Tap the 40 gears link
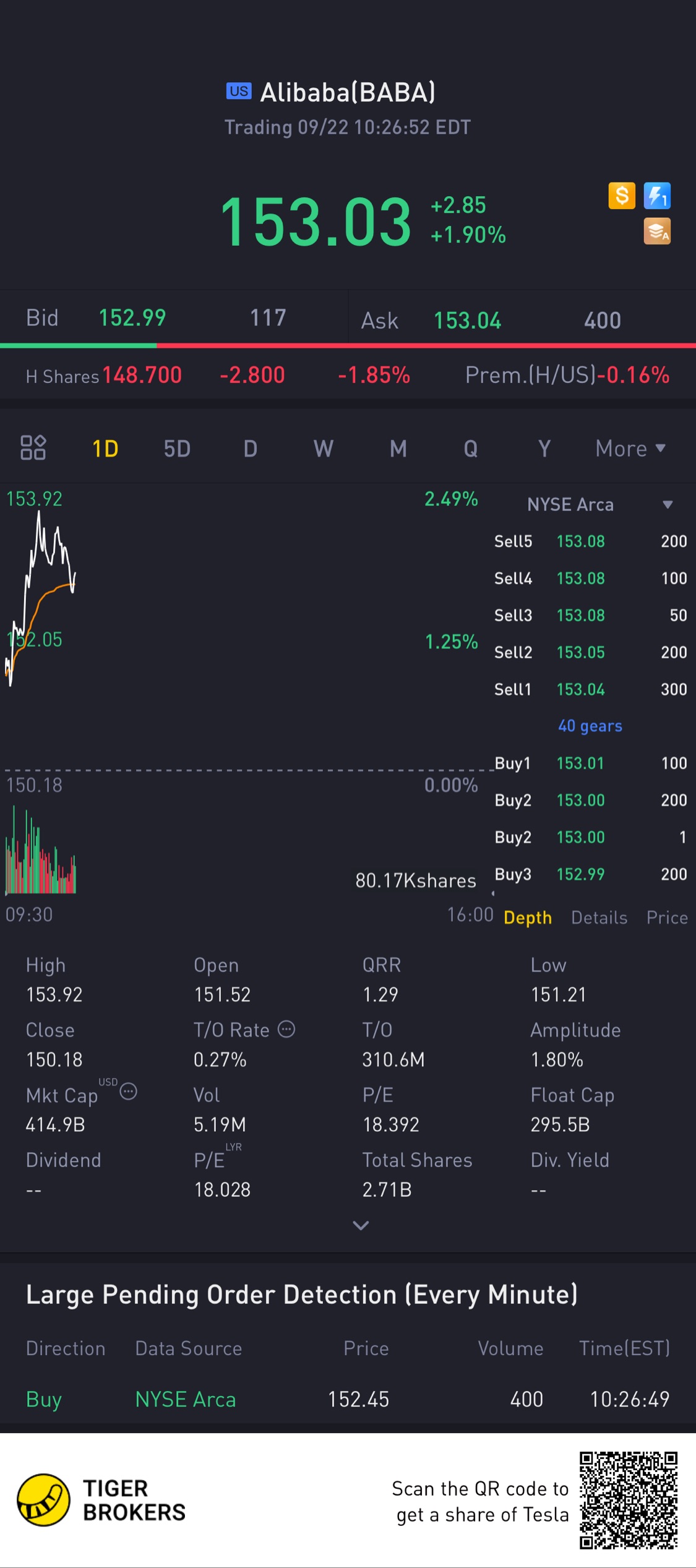This screenshot has width=696, height=1568. click(x=590, y=726)
